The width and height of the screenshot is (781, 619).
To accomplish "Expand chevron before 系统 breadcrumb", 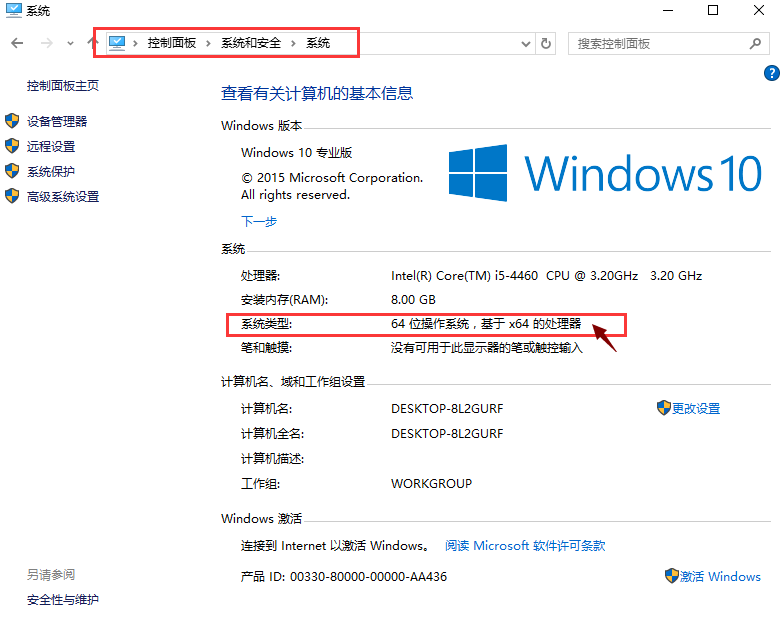I will (x=293, y=44).
